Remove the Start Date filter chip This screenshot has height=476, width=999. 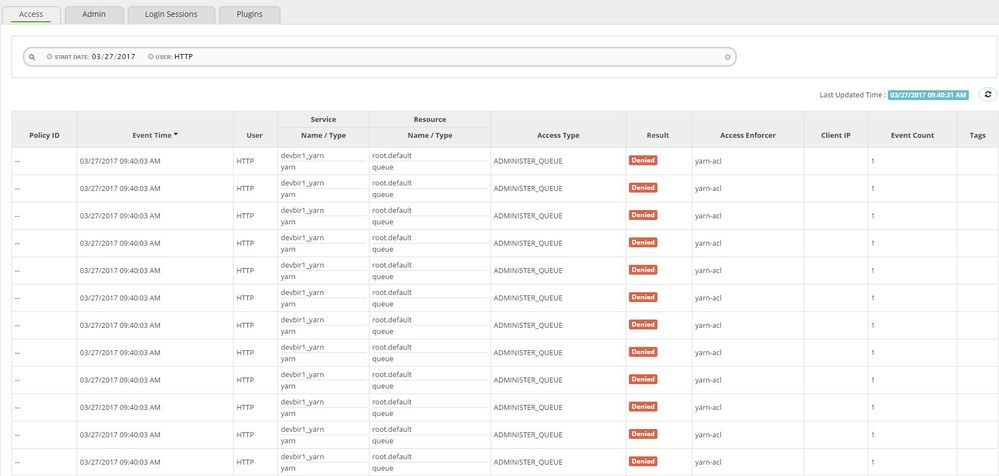(49, 57)
